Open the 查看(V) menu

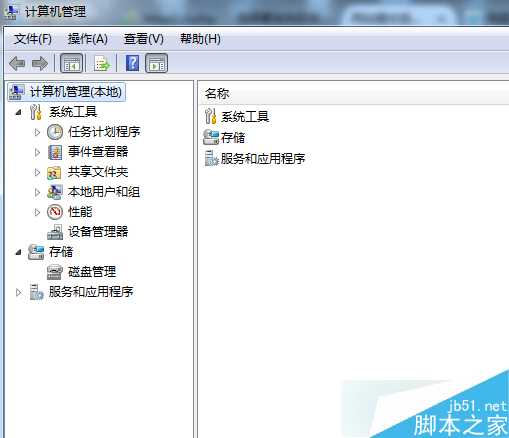tap(144, 39)
